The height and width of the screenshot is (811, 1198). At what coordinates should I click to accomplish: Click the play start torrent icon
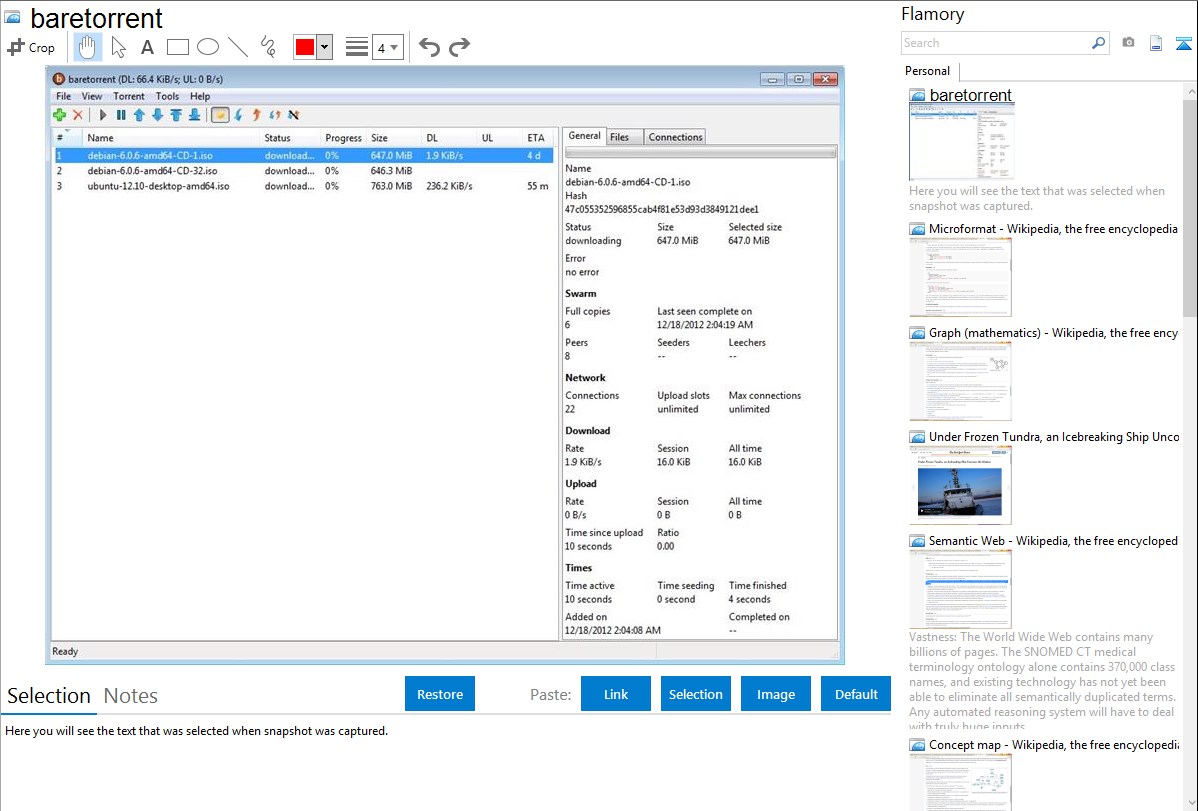point(102,115)
